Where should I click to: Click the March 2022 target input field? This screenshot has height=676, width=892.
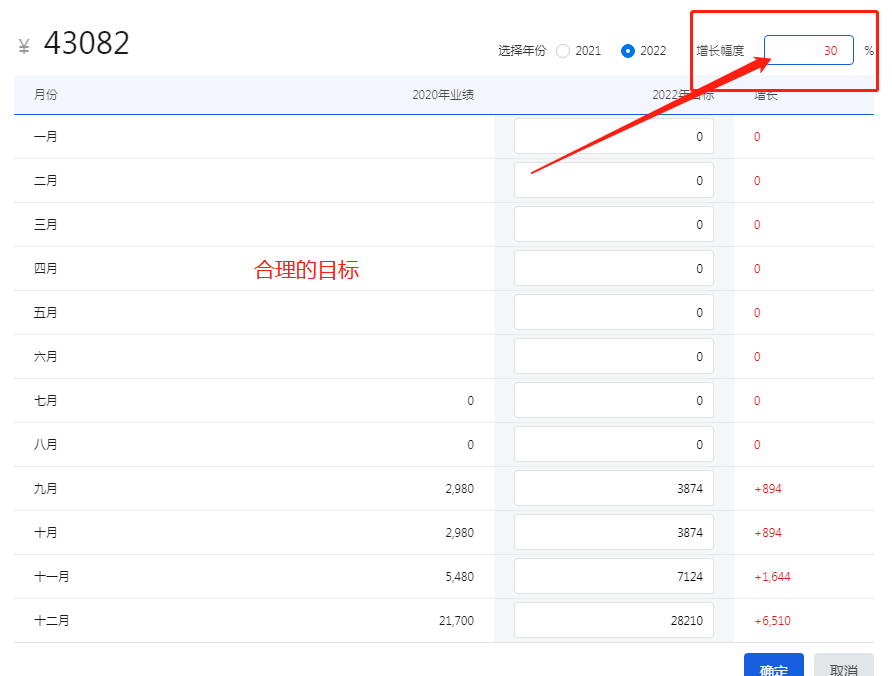click(614, 224)
